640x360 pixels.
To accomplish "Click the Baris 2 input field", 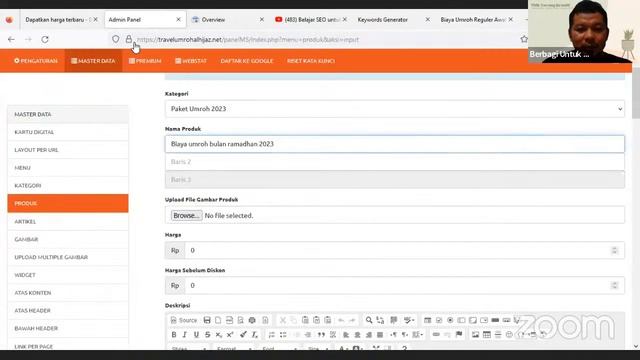I will [395, 162].
